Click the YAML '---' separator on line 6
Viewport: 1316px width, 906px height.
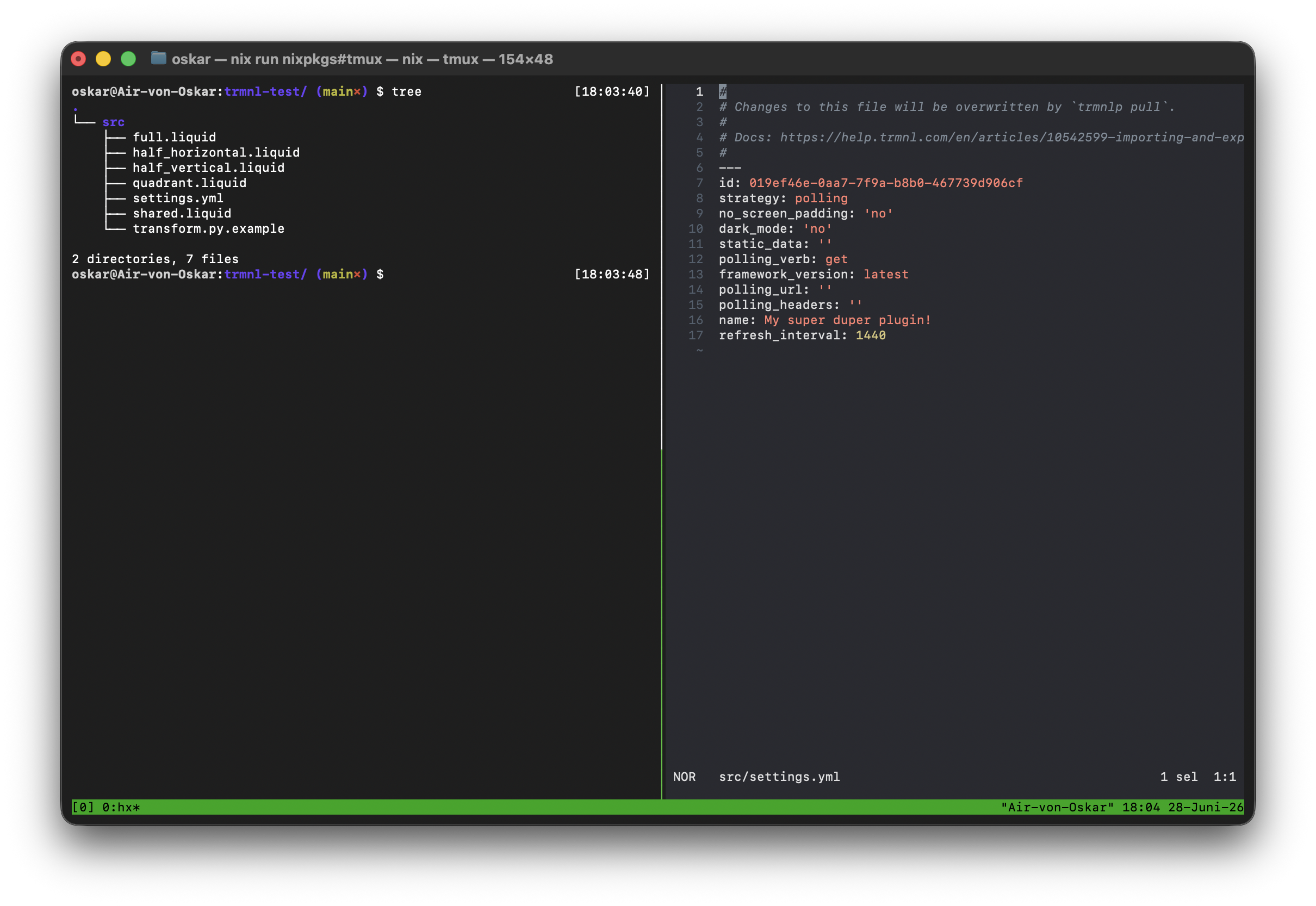(x=730, y=168)
